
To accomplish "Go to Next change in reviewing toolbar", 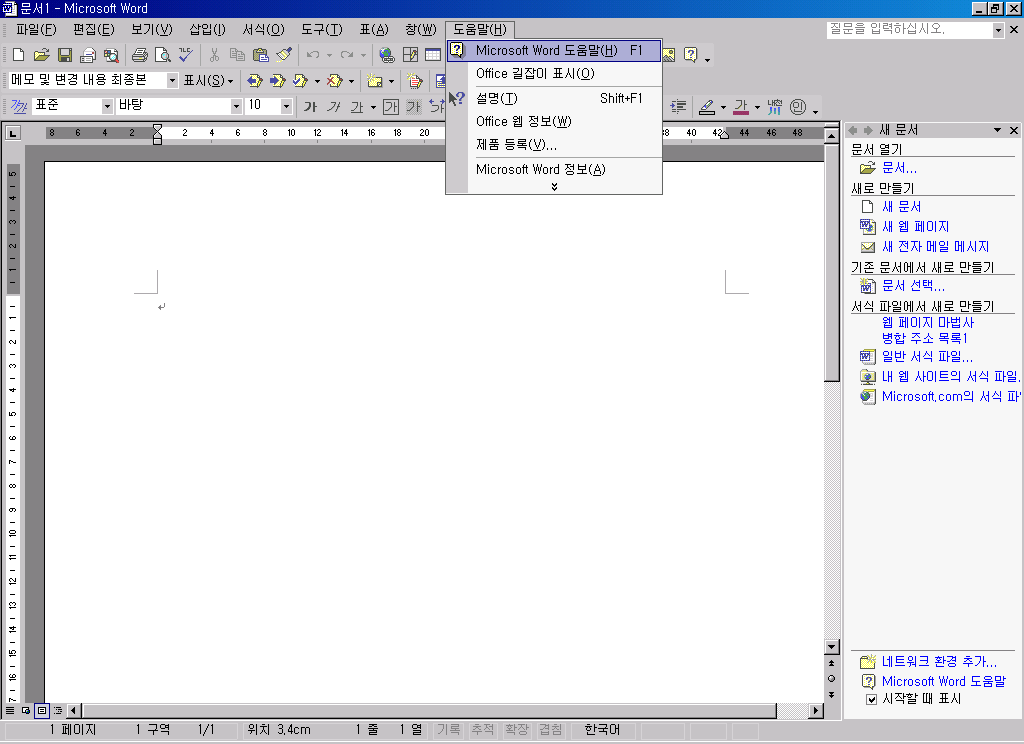I will coord(278,81).
